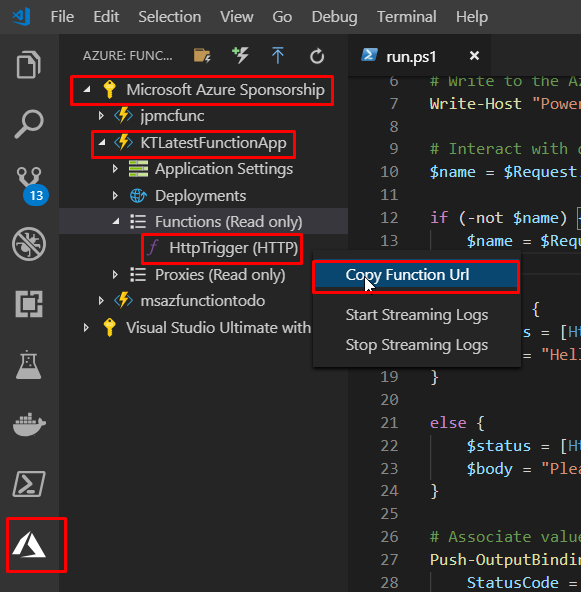Click the VS Code logo icon

point(21,17)
